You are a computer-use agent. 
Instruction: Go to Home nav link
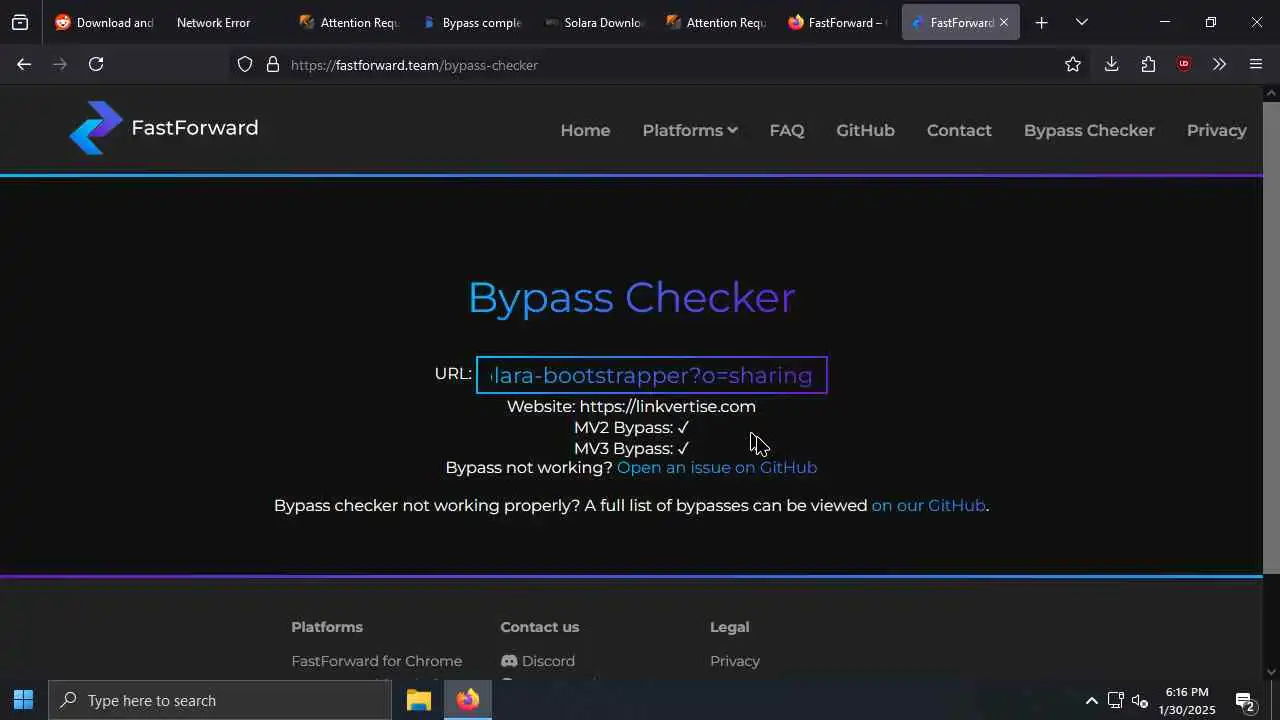point(585,130)
